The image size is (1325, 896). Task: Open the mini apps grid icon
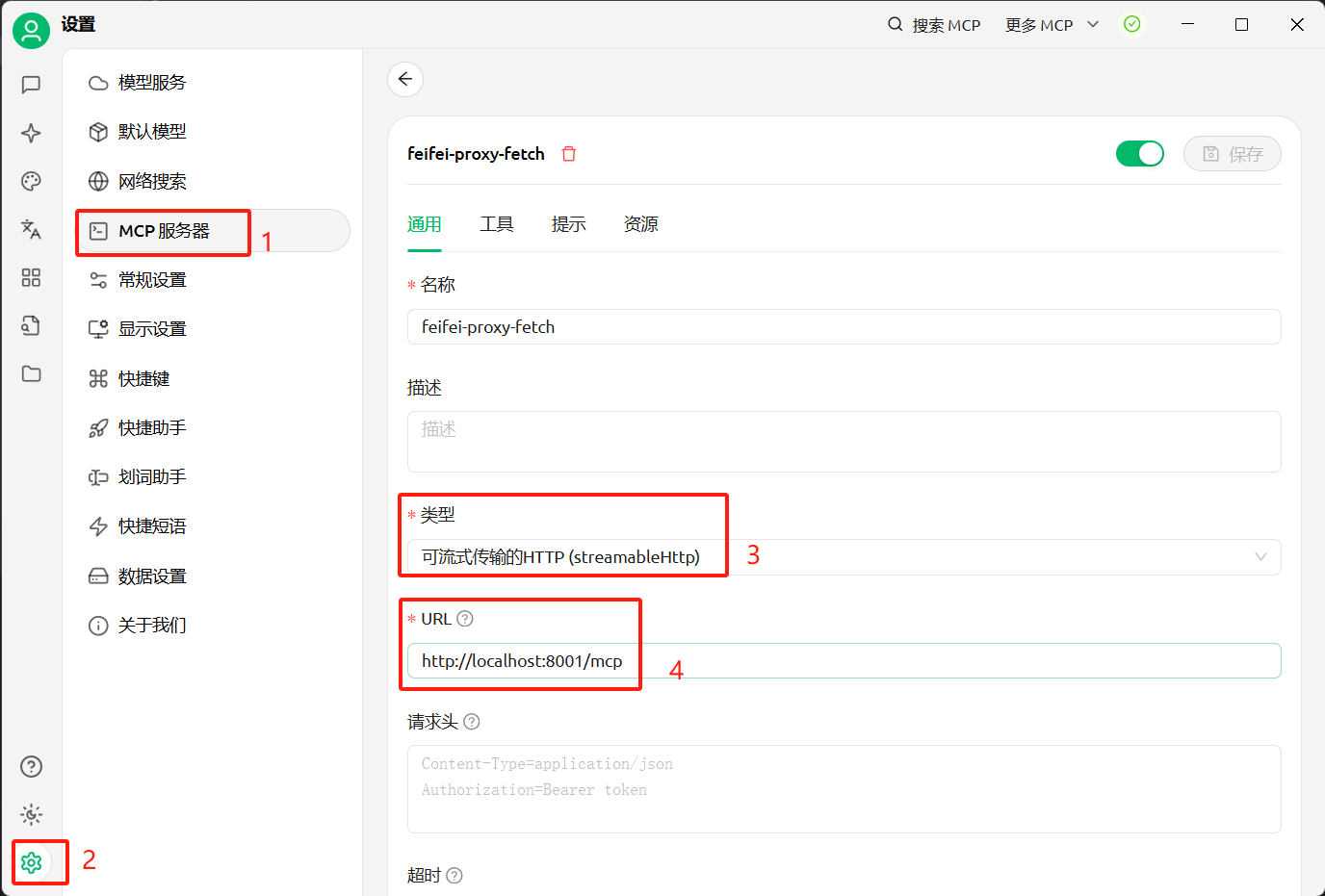(31, 278)
